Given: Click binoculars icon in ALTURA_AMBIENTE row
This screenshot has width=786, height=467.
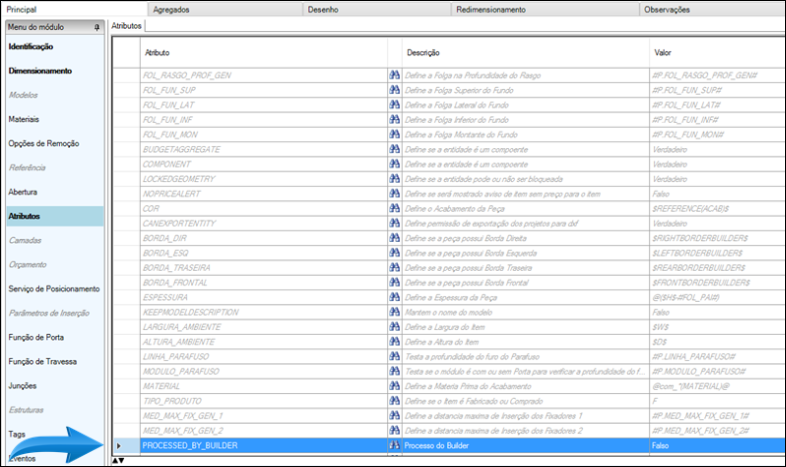Looking at the screenshot, I should click(395, 341).
